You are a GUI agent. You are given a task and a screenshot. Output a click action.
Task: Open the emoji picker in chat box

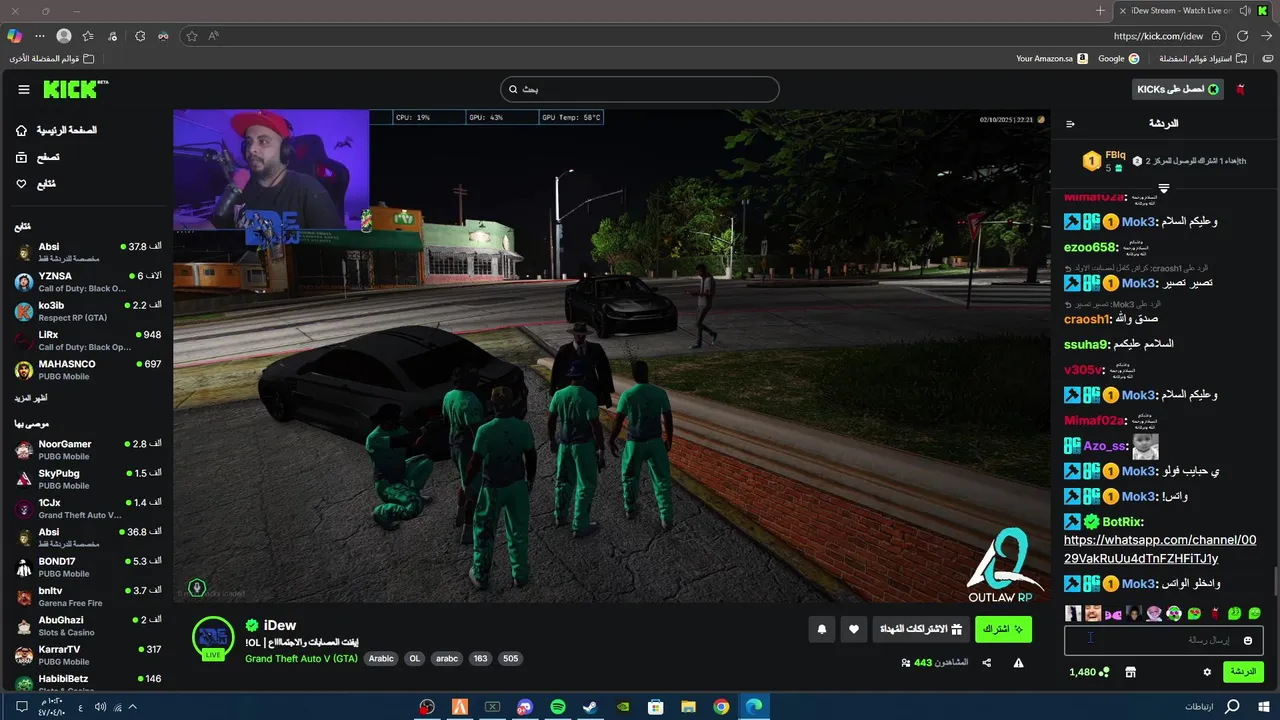1248,640
